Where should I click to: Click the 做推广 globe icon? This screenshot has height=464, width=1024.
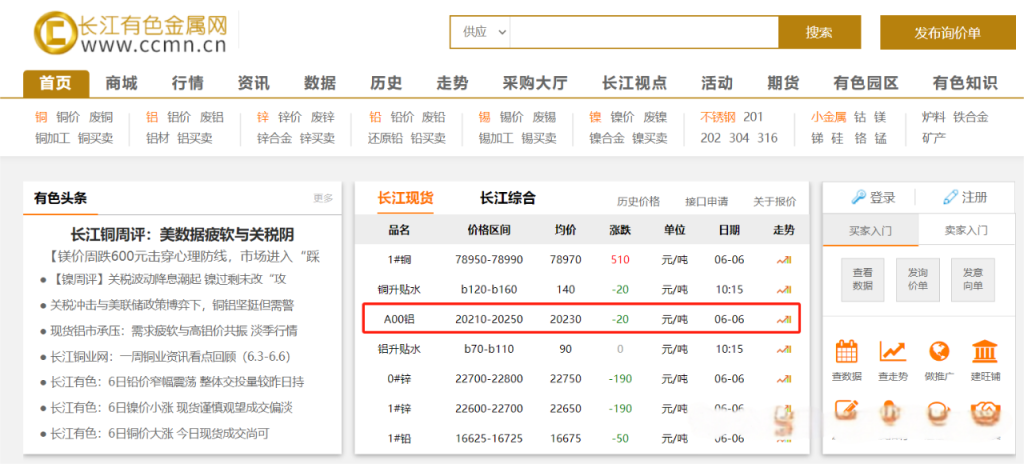[938, 352]
